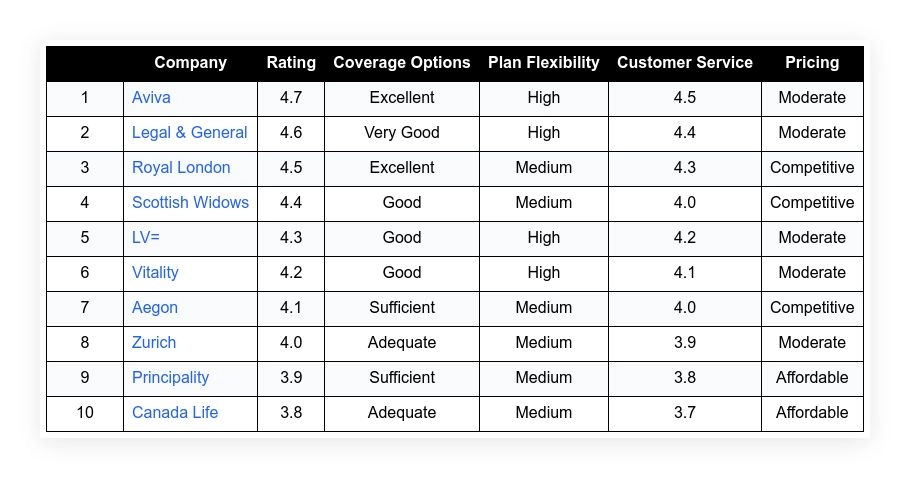Follow the Canada Life link
This screenshot has height=478, width=910.
[x=175, y=412]
